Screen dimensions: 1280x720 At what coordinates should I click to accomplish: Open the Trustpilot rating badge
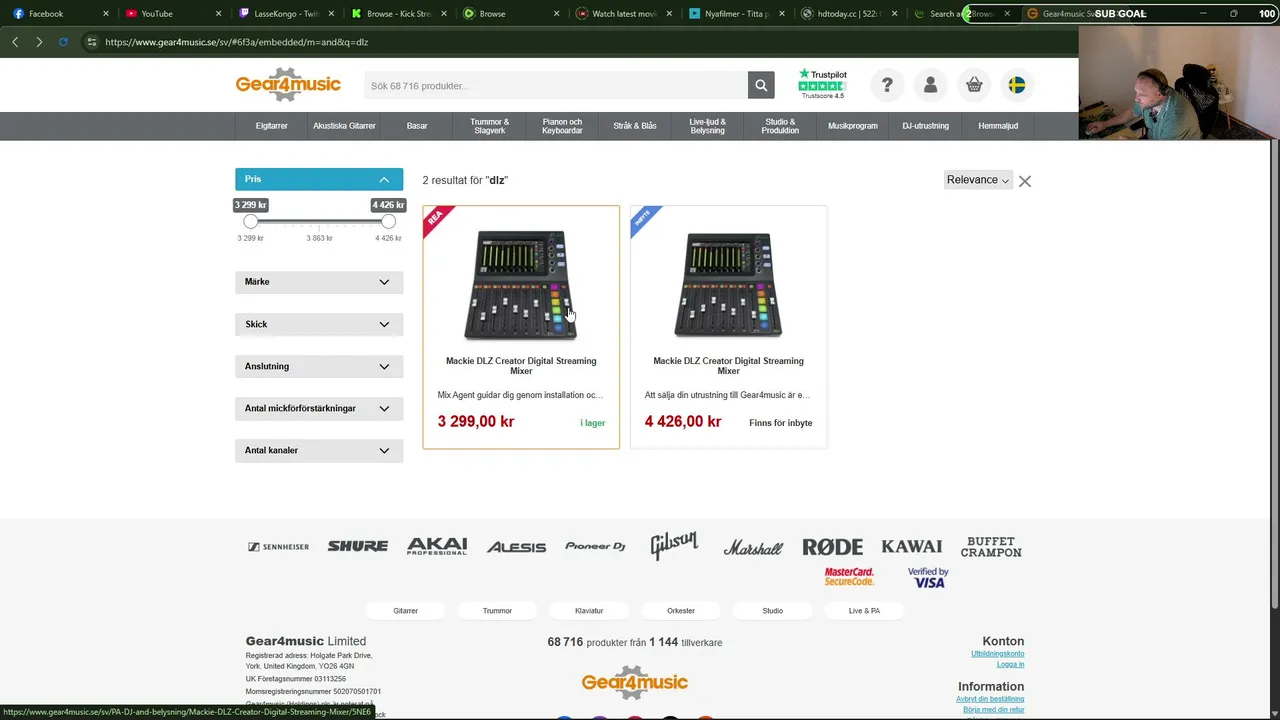point(822,84)
